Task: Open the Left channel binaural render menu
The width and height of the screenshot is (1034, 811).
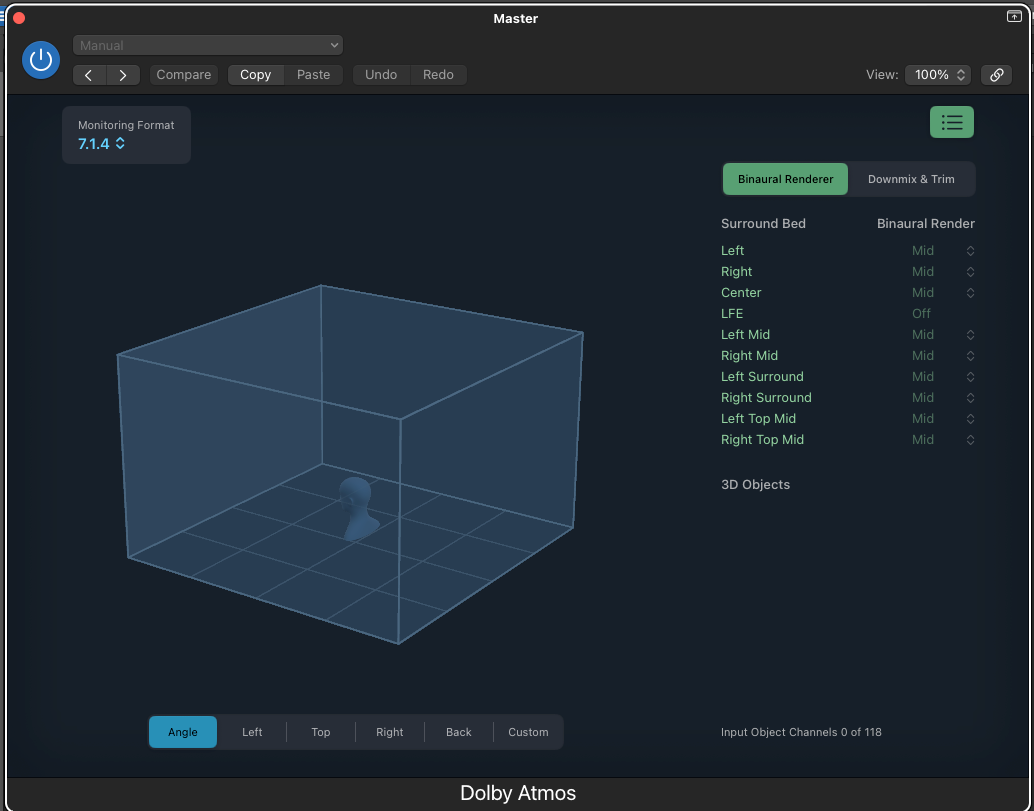Action: tap(943, 251)
